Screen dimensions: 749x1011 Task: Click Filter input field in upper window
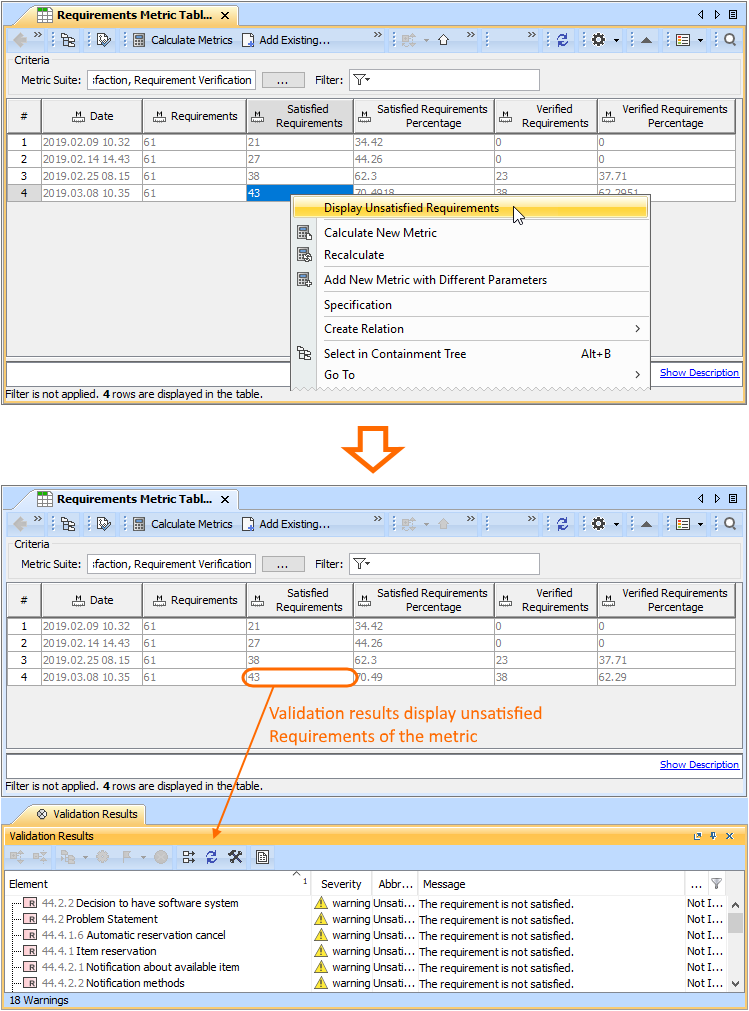click(444, 80)
